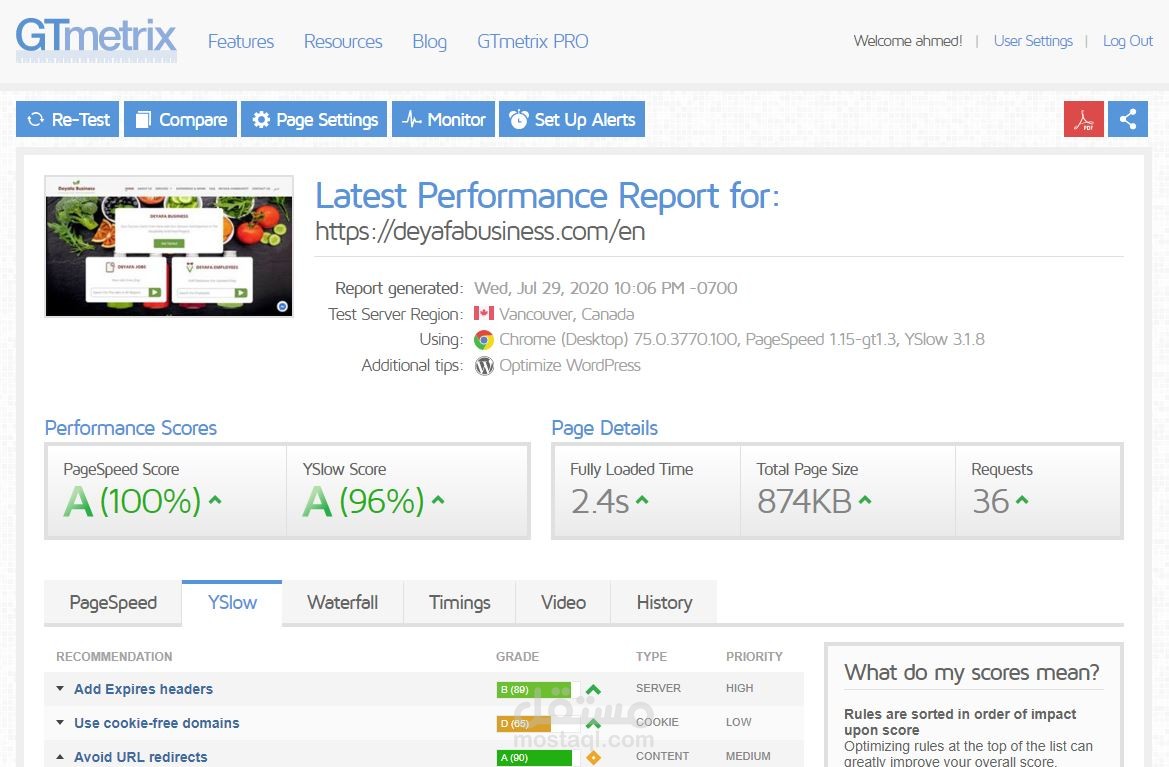Viewport: 1169px width, 767px height.
Task: Click Avoid URL redirects orange diamond icon
Action: coord(593,757)
